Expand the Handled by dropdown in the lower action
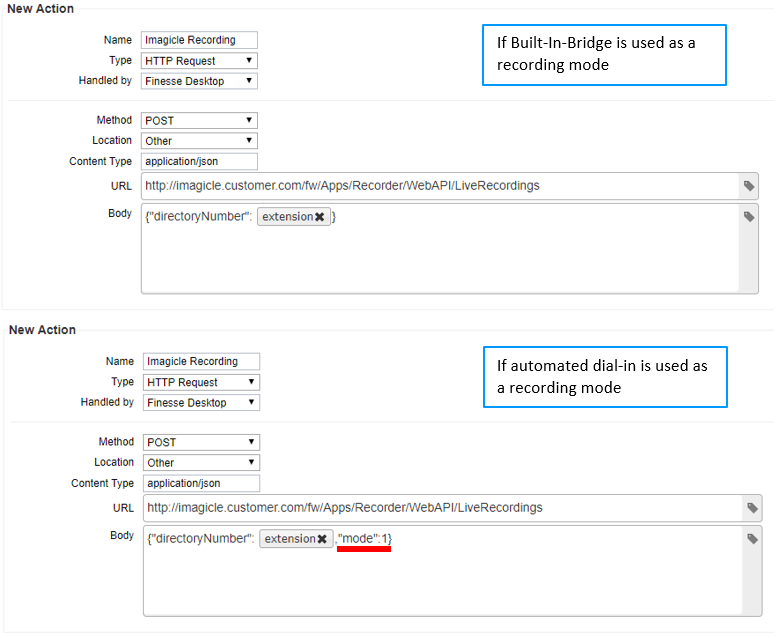Screen dimensions: 778x638 point(201,403)
